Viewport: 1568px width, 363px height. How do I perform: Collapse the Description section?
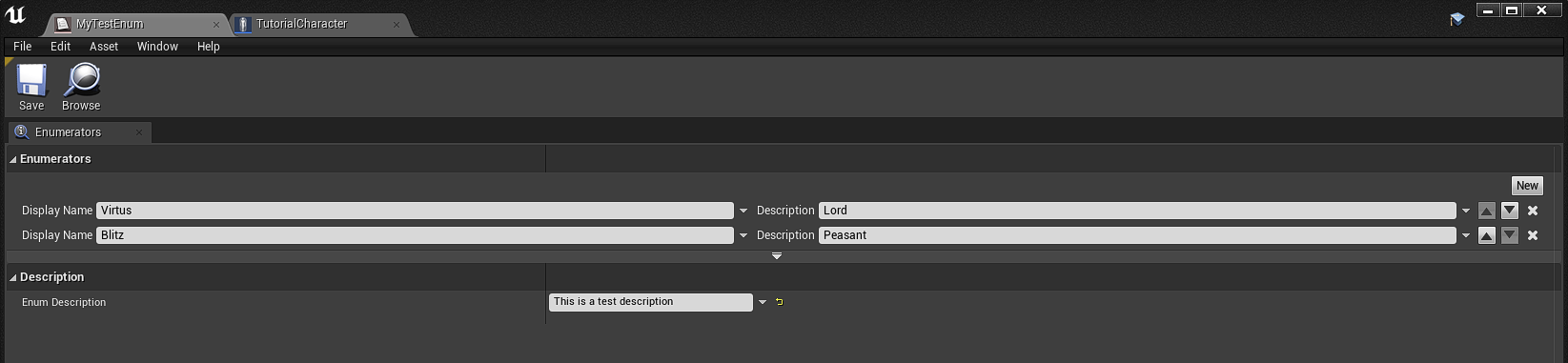coord(13,278)
